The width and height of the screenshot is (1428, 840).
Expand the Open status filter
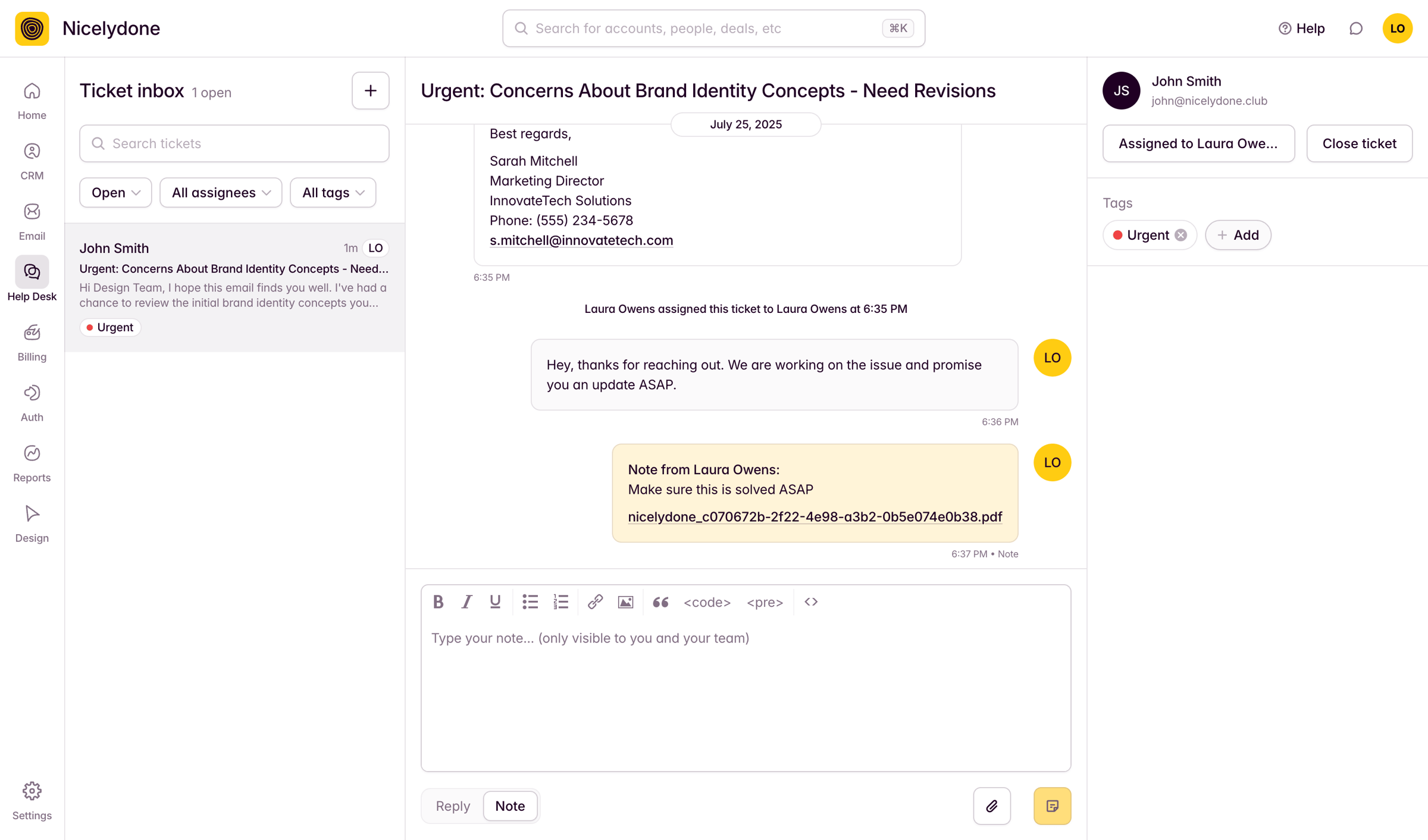[x=115, y=193]
